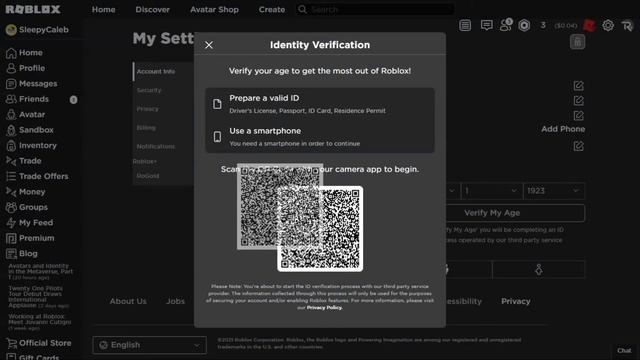Screen dimensions: 640x360
Task: Open the settings gear icon
Action: pos(608,25)
